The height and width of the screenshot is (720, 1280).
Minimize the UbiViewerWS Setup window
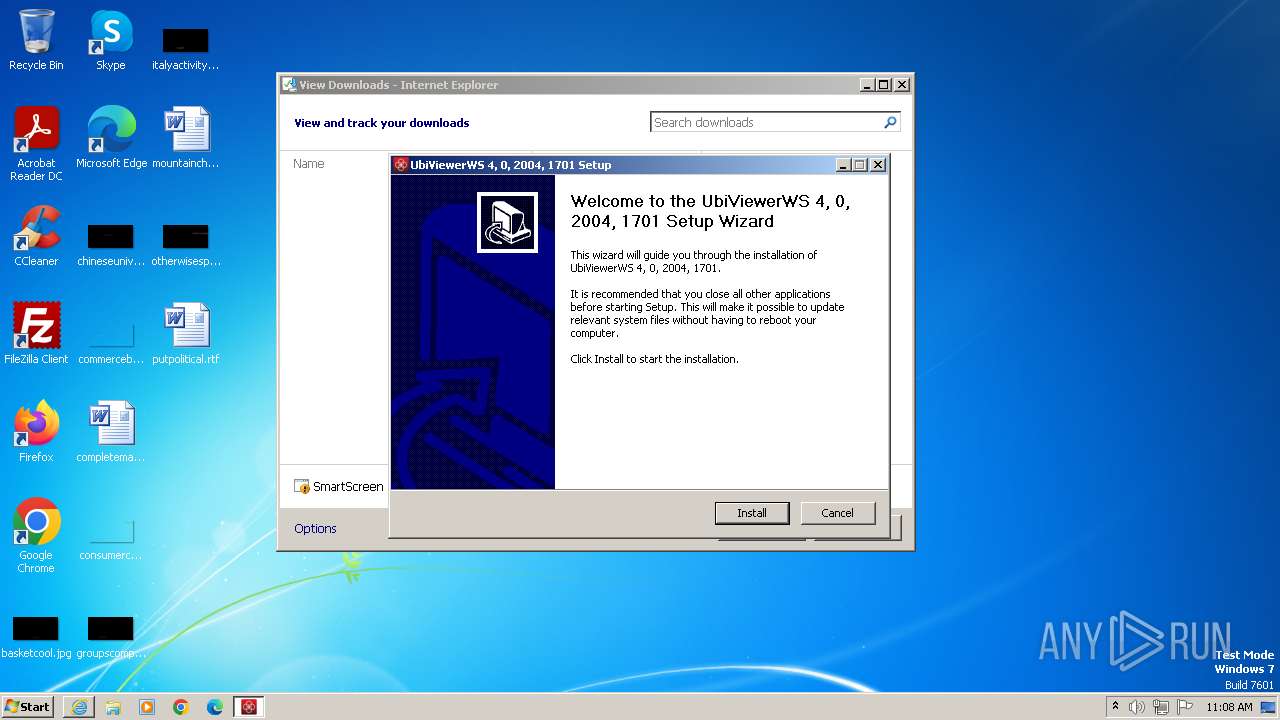click(x=843, y=165)
